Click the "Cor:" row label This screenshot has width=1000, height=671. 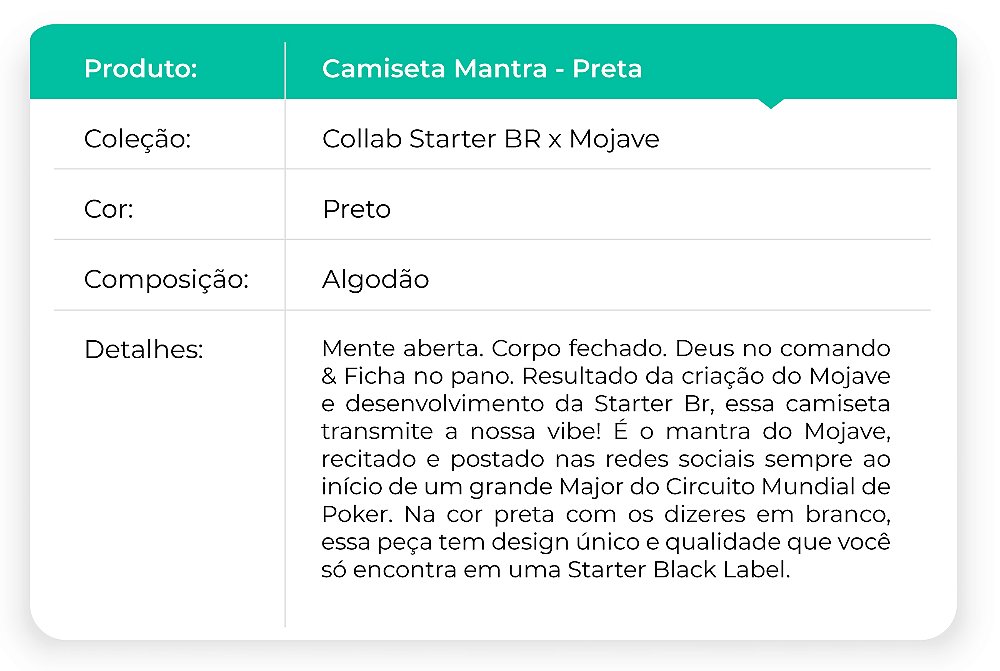pyautogui.click(x=109, y=209)
